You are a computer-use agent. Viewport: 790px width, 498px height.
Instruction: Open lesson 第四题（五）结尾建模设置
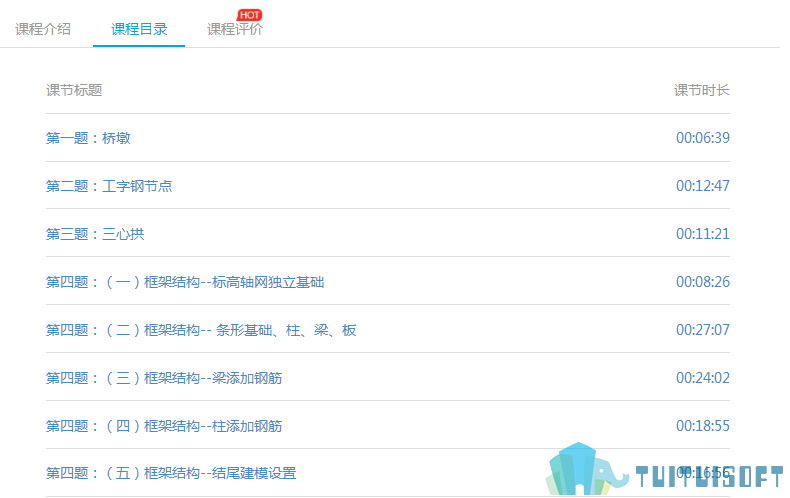[171, 473]
